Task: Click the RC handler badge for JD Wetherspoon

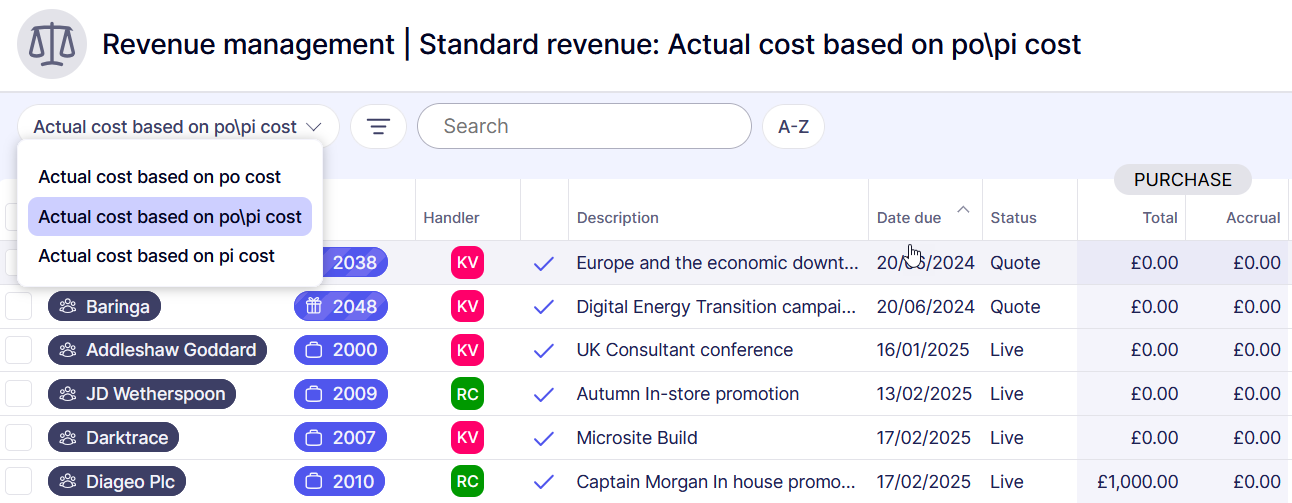Action: [x=467, y=394]
